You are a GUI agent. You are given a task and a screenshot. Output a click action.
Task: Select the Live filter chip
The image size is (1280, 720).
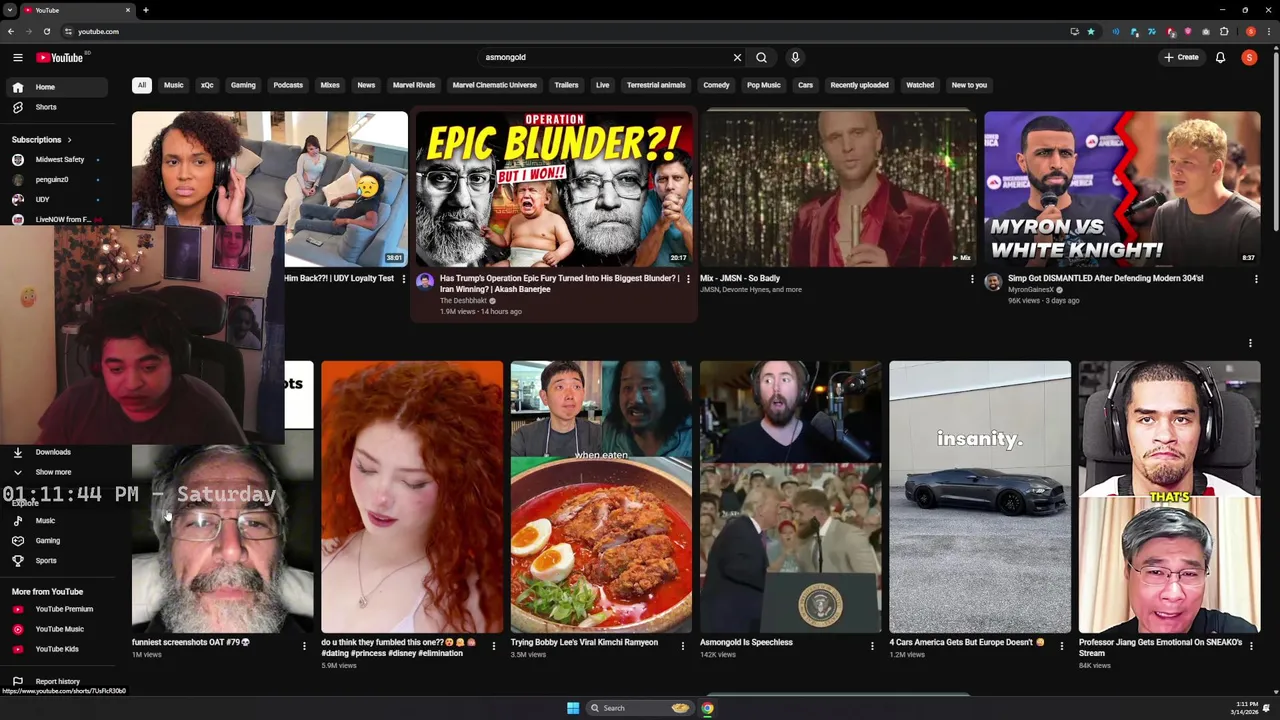602,85
